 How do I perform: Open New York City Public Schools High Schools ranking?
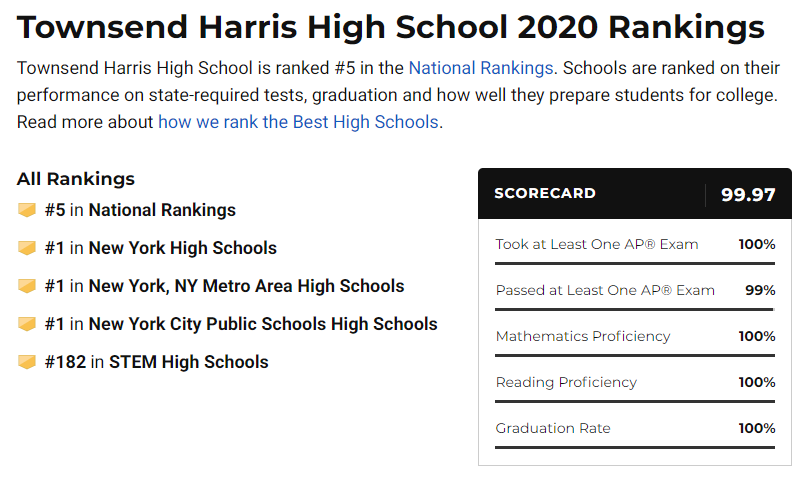pyautogui.click(x=241, y=324)
